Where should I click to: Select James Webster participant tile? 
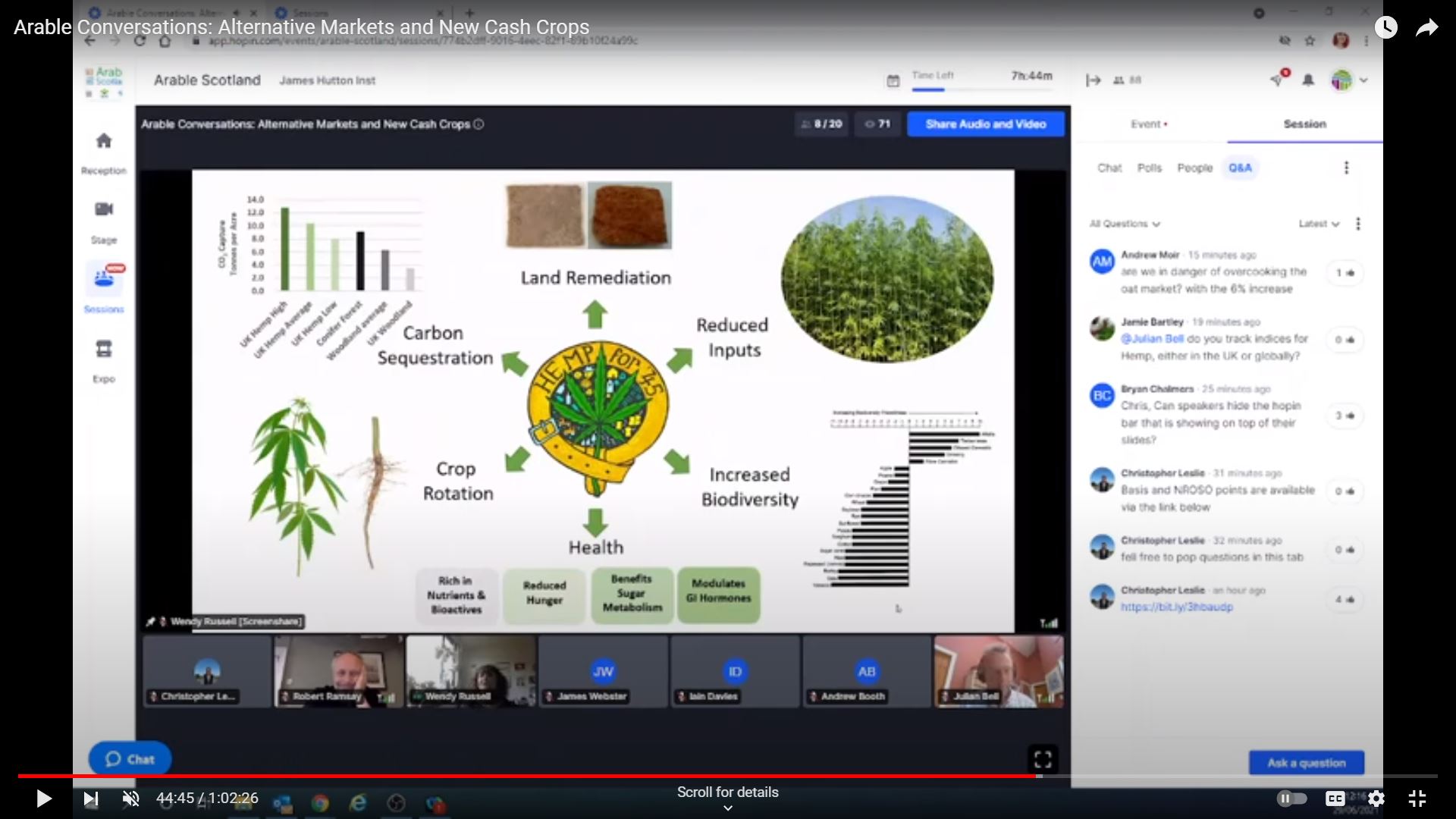click(603, 672)
